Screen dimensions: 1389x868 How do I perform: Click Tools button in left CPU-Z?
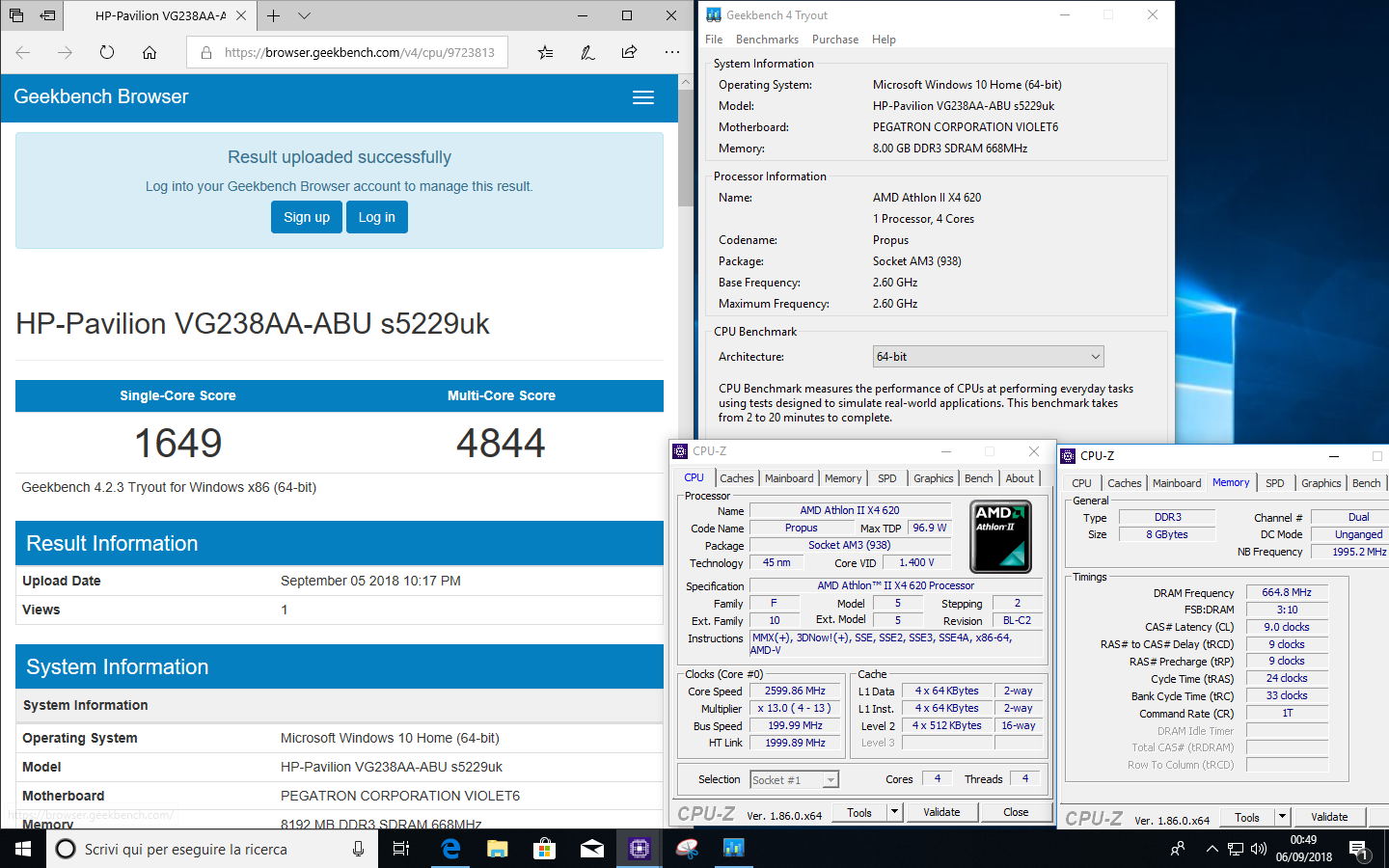(859, 813)
